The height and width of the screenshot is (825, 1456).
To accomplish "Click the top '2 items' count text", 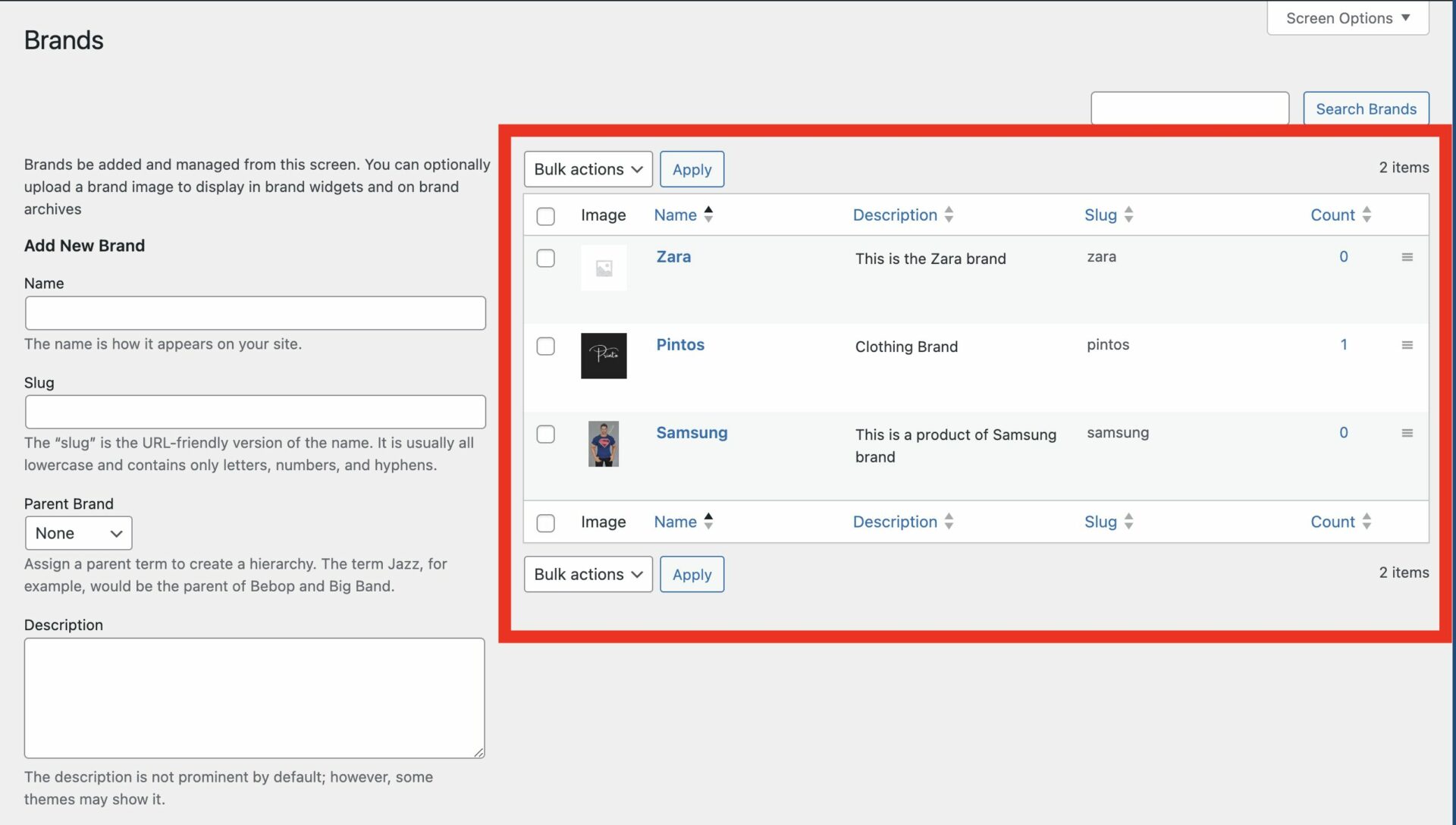I will point(1404,167).
